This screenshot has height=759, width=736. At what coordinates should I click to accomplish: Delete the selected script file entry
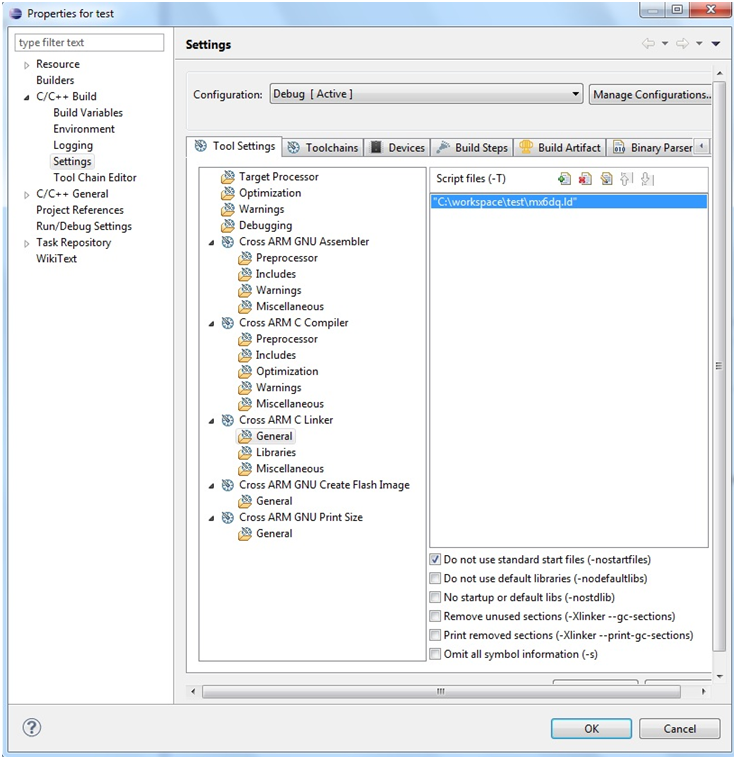585,179
